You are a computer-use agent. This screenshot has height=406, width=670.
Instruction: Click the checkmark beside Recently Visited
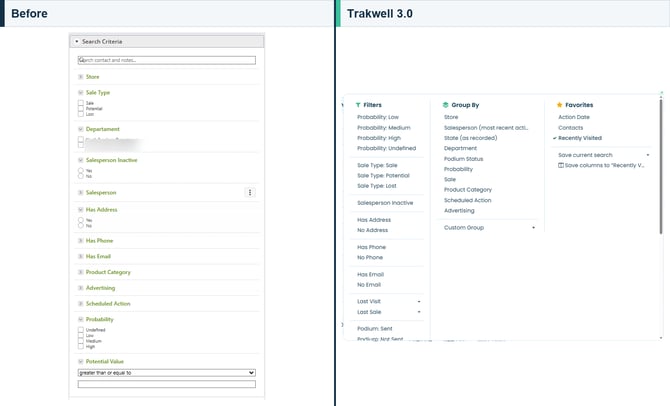(x=555, y=138)
